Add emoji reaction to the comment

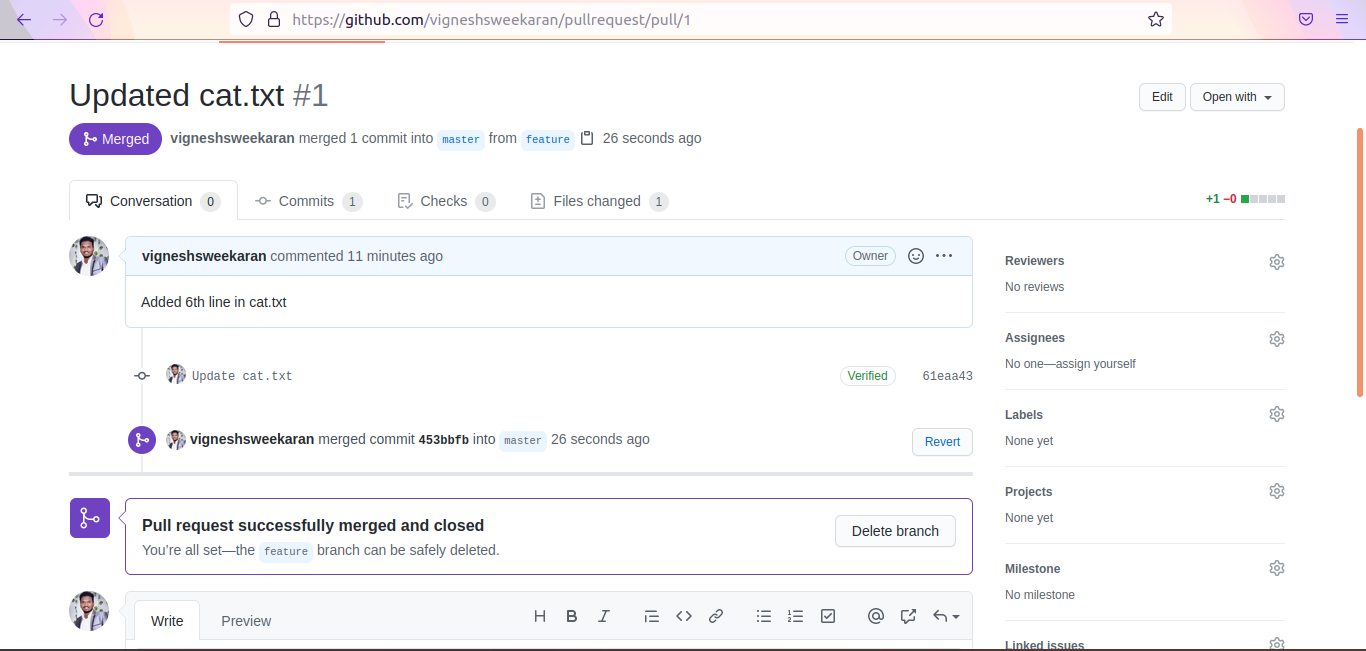point(915,256)
